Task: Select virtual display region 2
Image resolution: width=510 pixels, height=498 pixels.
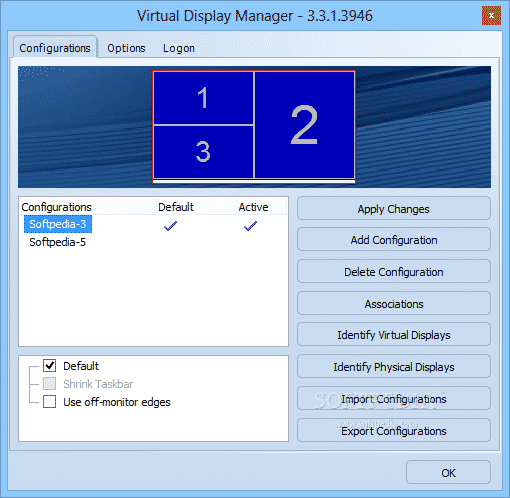Action: [304, 125]
